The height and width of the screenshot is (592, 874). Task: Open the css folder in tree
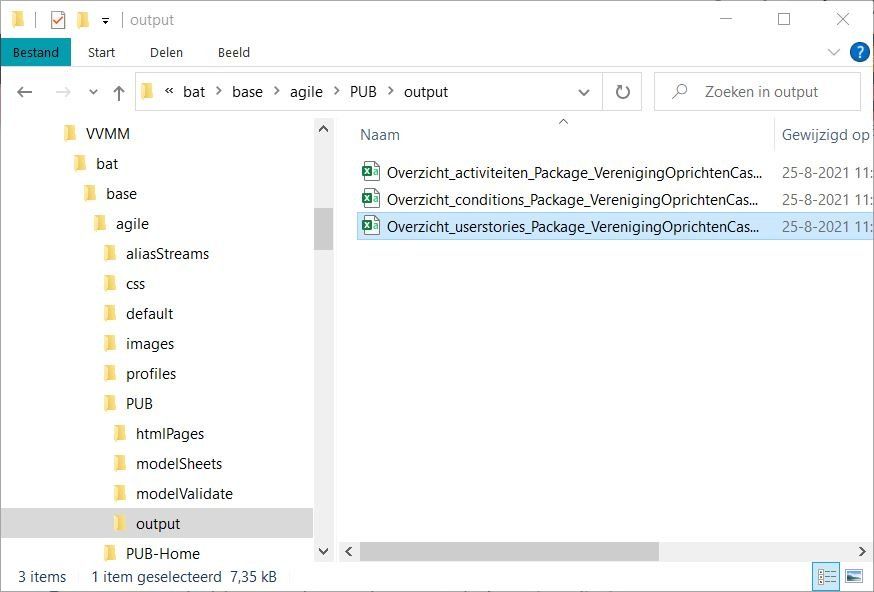tap(135, 284)
